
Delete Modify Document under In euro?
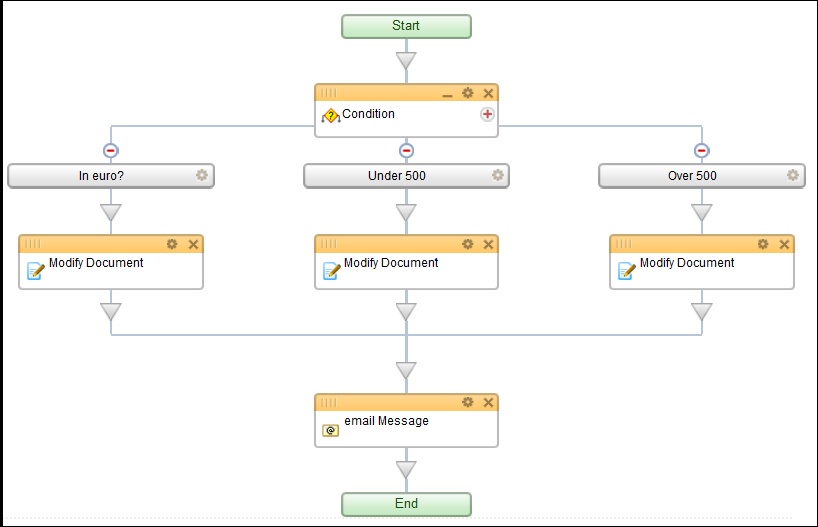pos(193,244)
